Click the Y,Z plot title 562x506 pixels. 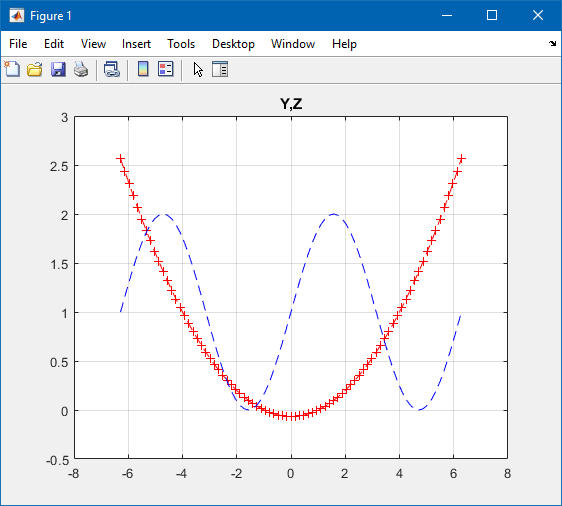tap(291, 104)
